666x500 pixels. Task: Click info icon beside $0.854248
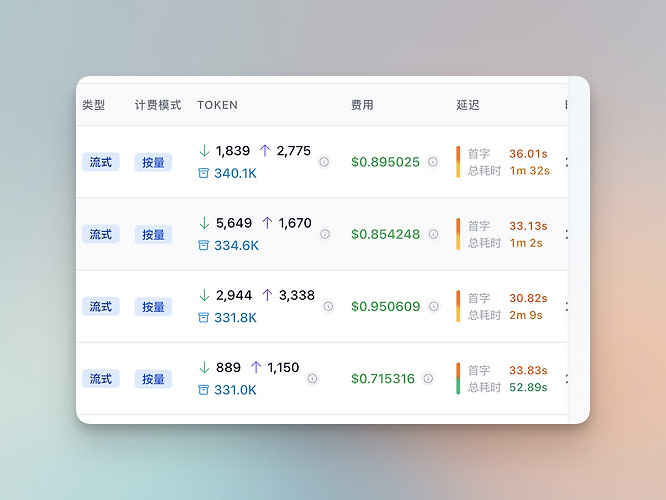[433, 234]
